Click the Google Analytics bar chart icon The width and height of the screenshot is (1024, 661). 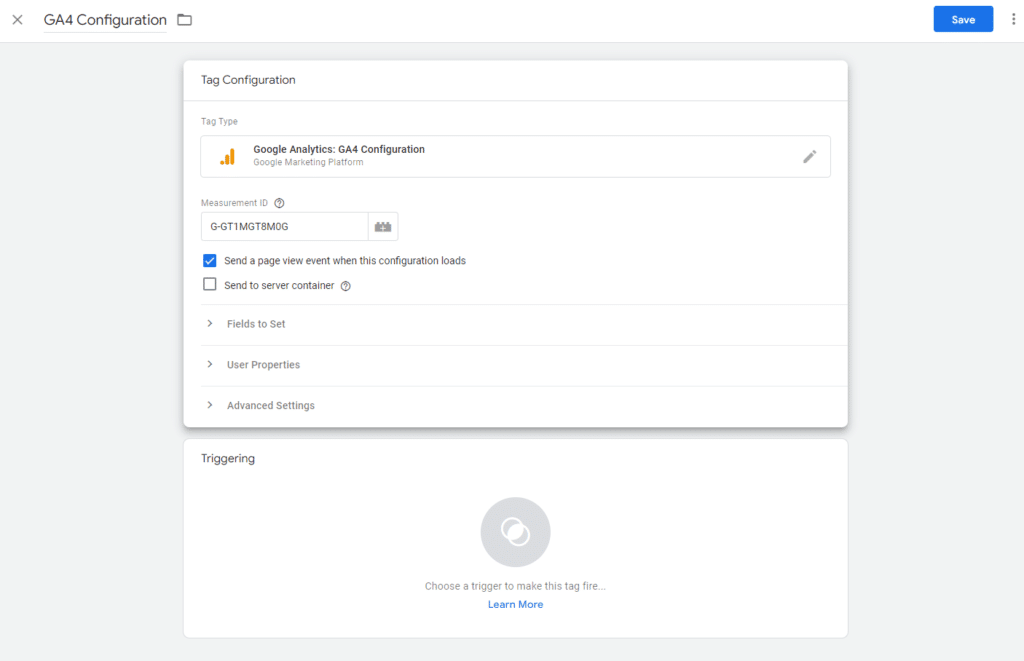227,157
